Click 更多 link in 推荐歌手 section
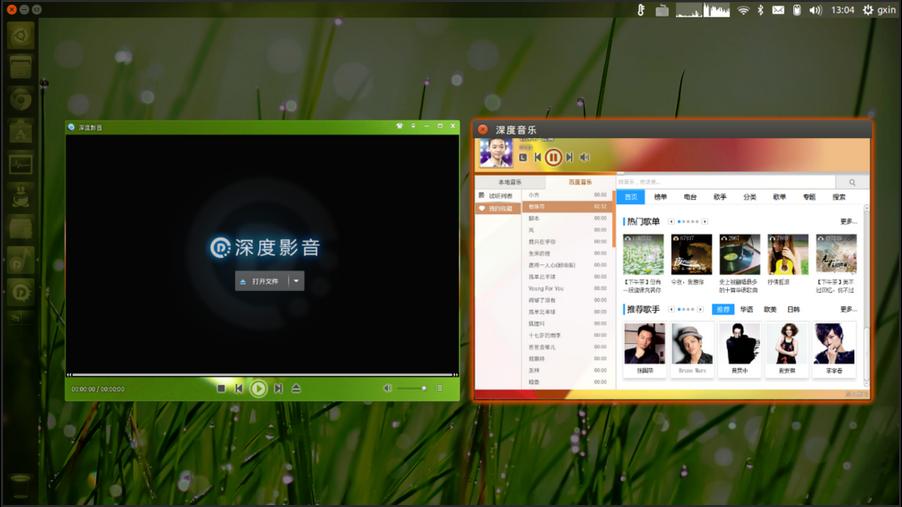 point(848,310)
